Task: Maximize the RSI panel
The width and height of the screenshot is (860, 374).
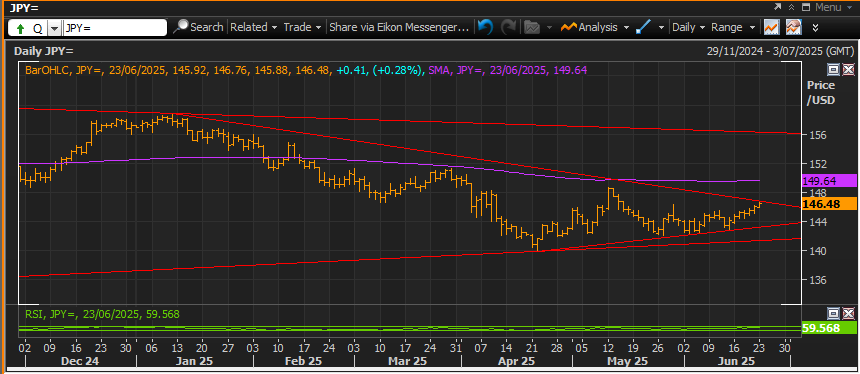Action: tap(834, 313)
